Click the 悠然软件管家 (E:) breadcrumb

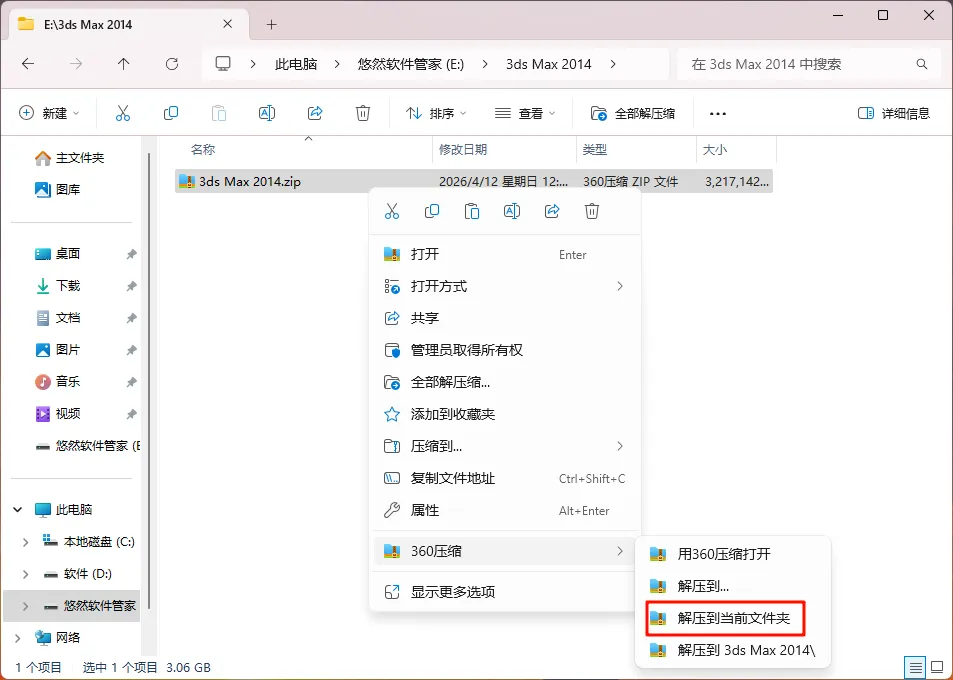pos(411,64)
